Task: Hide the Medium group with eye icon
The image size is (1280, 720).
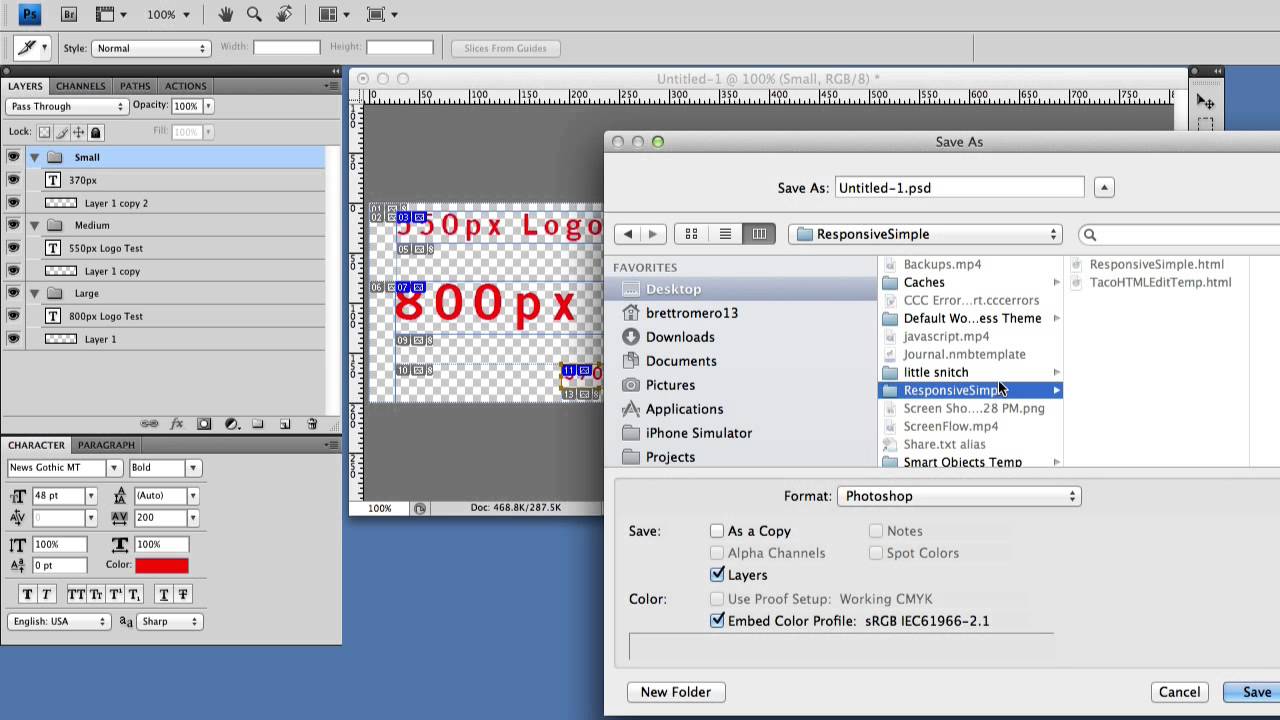Action: [x=13, y=225]
